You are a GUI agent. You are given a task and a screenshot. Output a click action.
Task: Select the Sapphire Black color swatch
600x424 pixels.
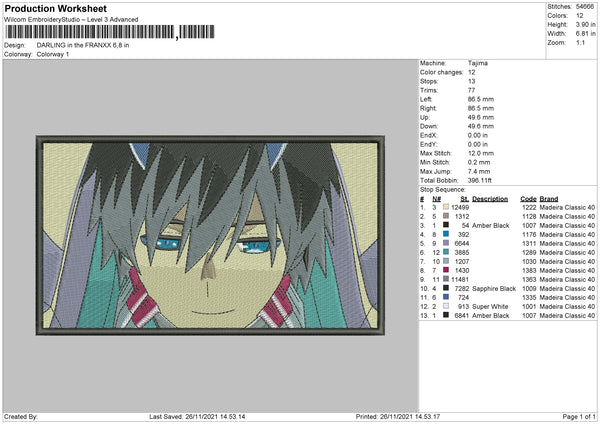[446, 288]
